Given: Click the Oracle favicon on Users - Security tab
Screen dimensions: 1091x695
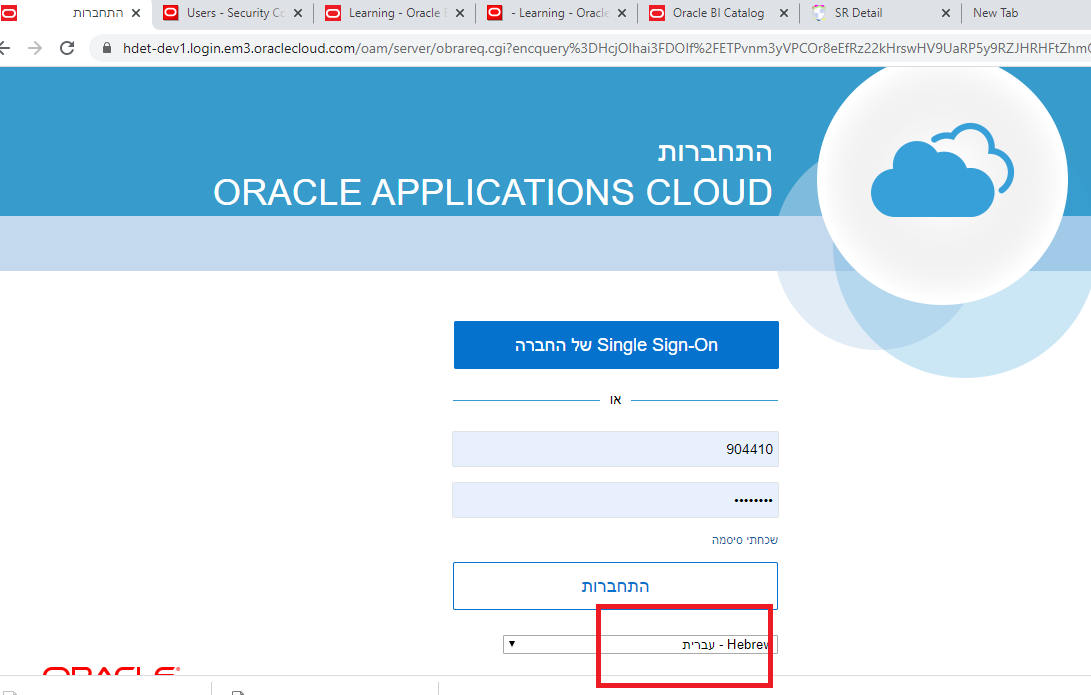Looking at the screenshot, I should coord(170,13).
